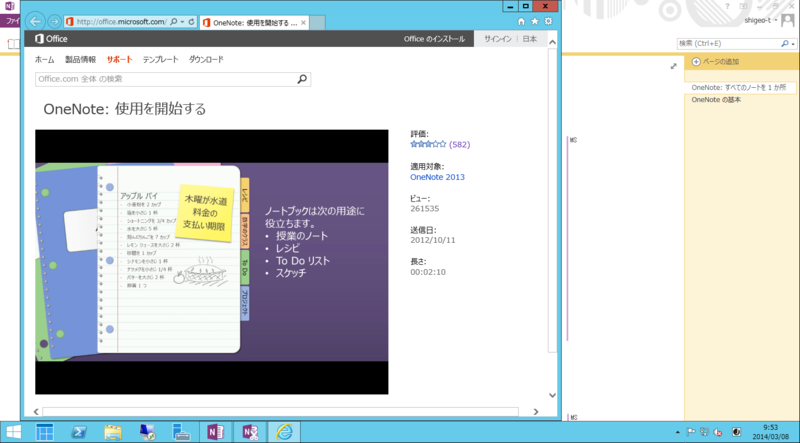
Task: Click the vertical scrollbar thumb in browser
Action: [x=552, y=201]
